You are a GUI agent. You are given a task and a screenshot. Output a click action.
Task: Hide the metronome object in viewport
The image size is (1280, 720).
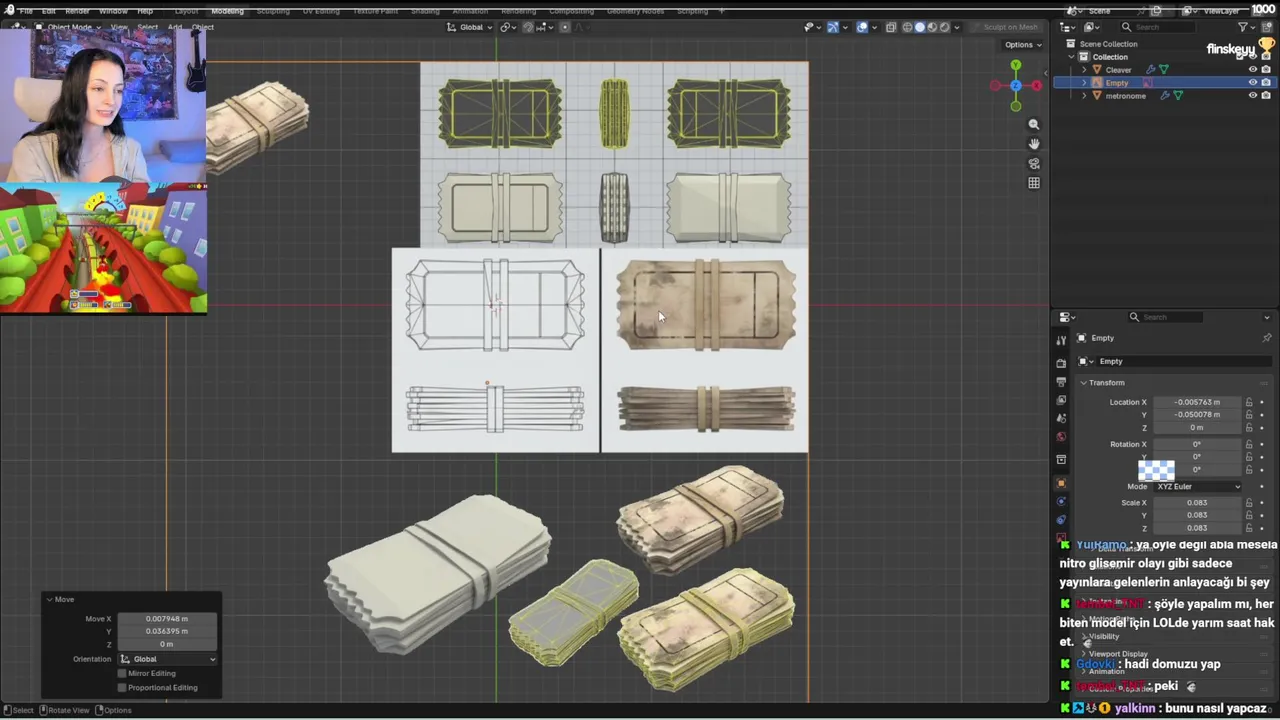tap(1252, 96)
